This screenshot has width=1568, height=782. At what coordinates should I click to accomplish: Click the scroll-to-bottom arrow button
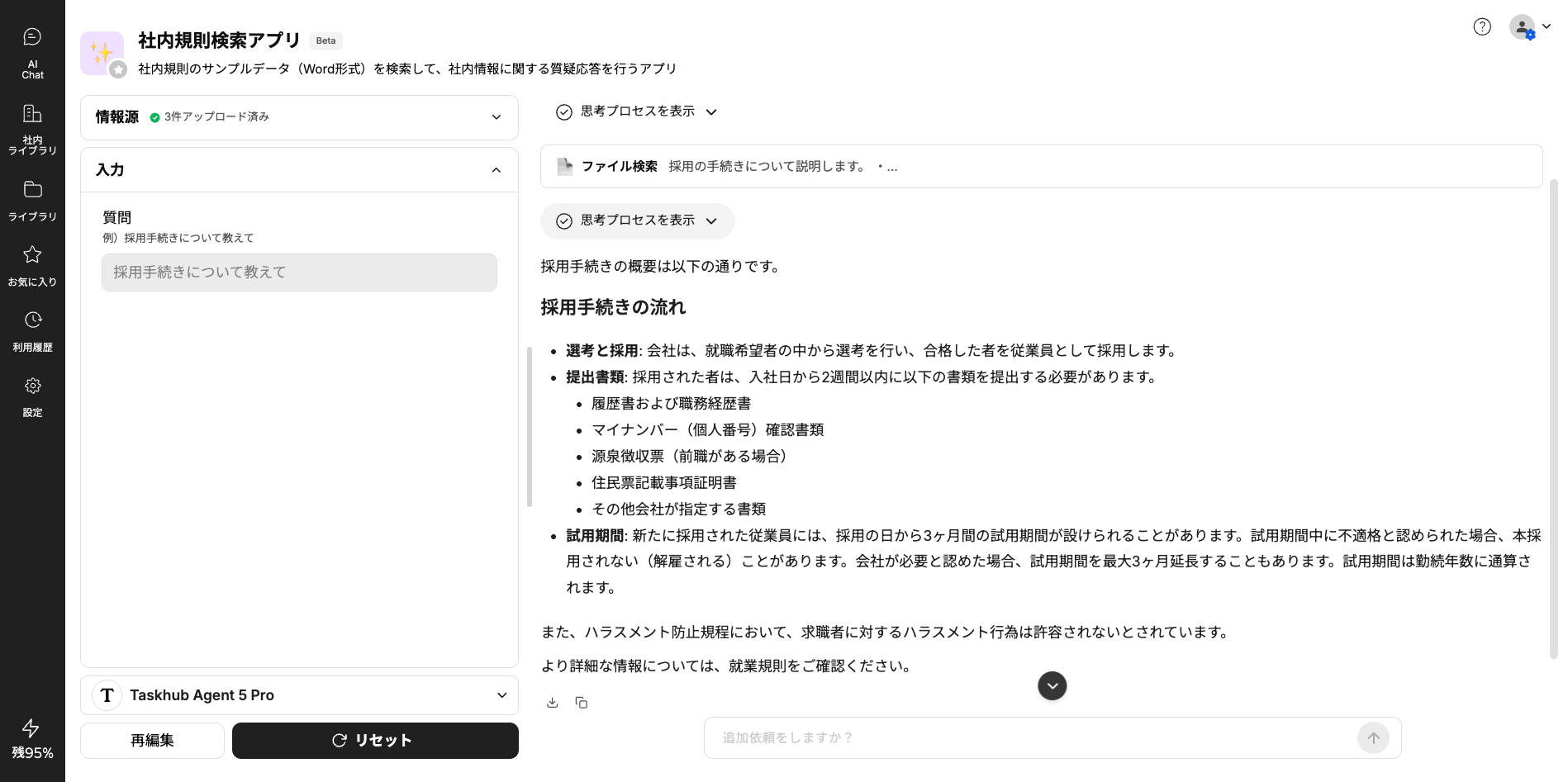click(1052, 685)
